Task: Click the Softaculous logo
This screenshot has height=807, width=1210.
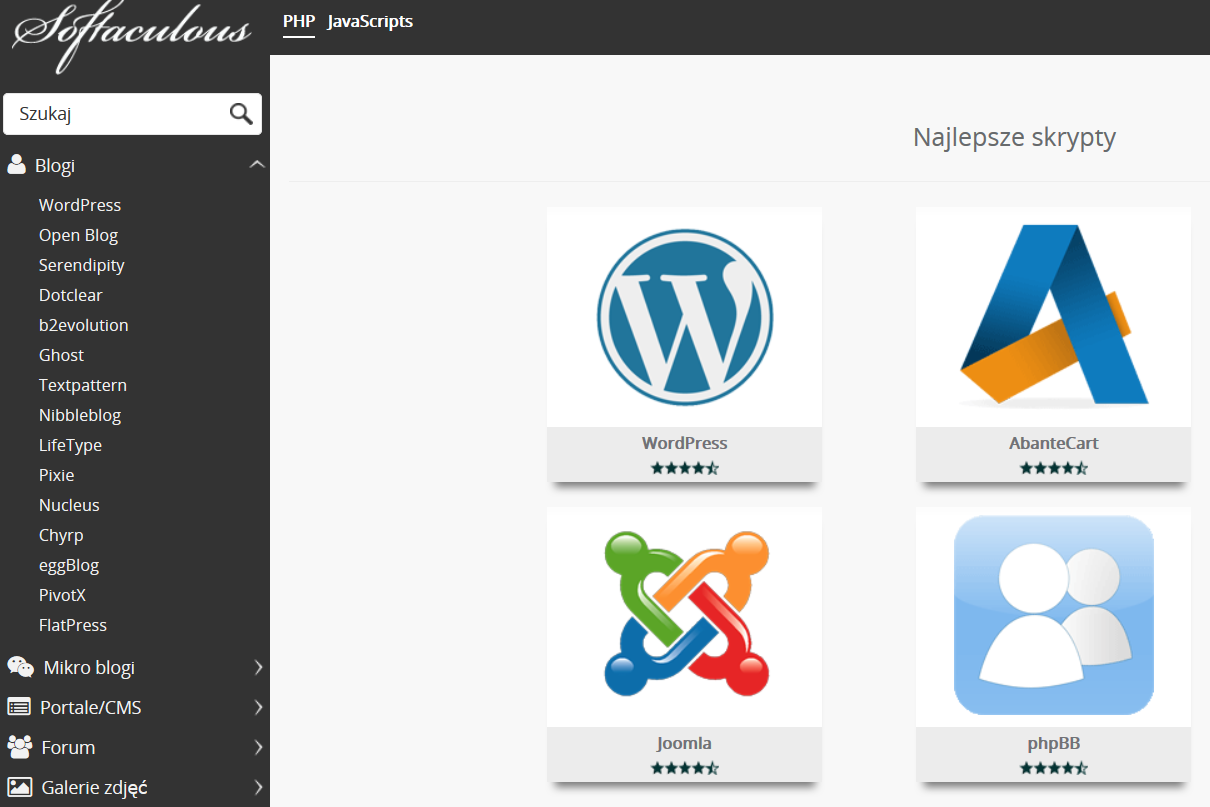Action: pos(133,36)
